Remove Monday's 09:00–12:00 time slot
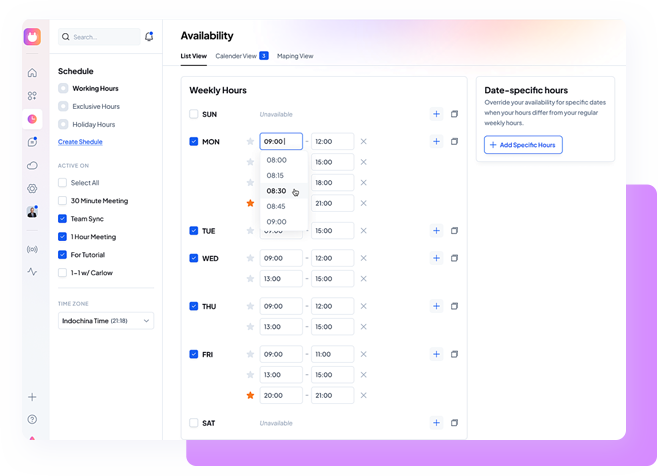658x476 pixels. pos(363,142)
